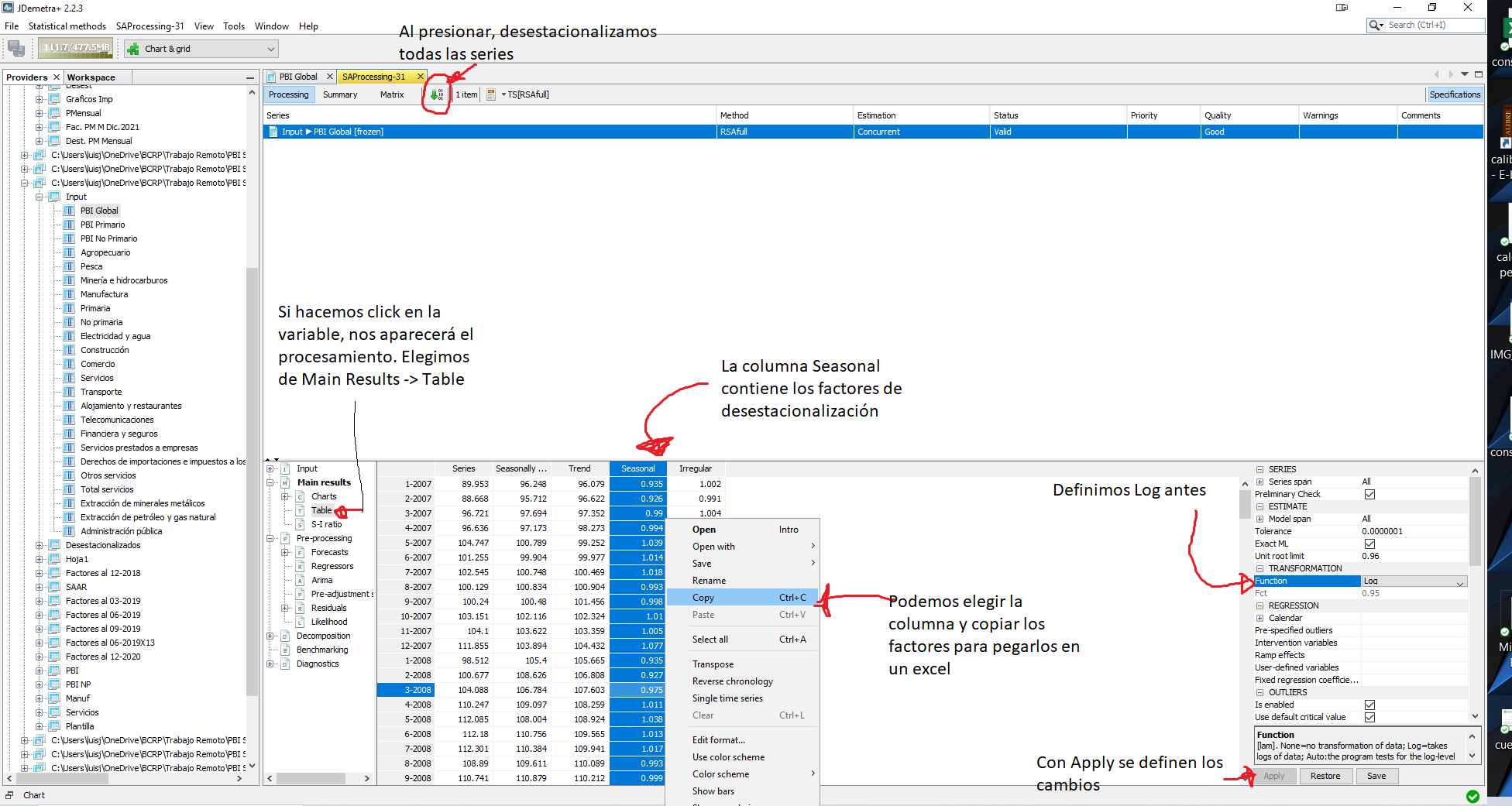Click the connected computers icon in main toolbar
This screenshot has width=1512, height=806.
click(x=16, y=49)
